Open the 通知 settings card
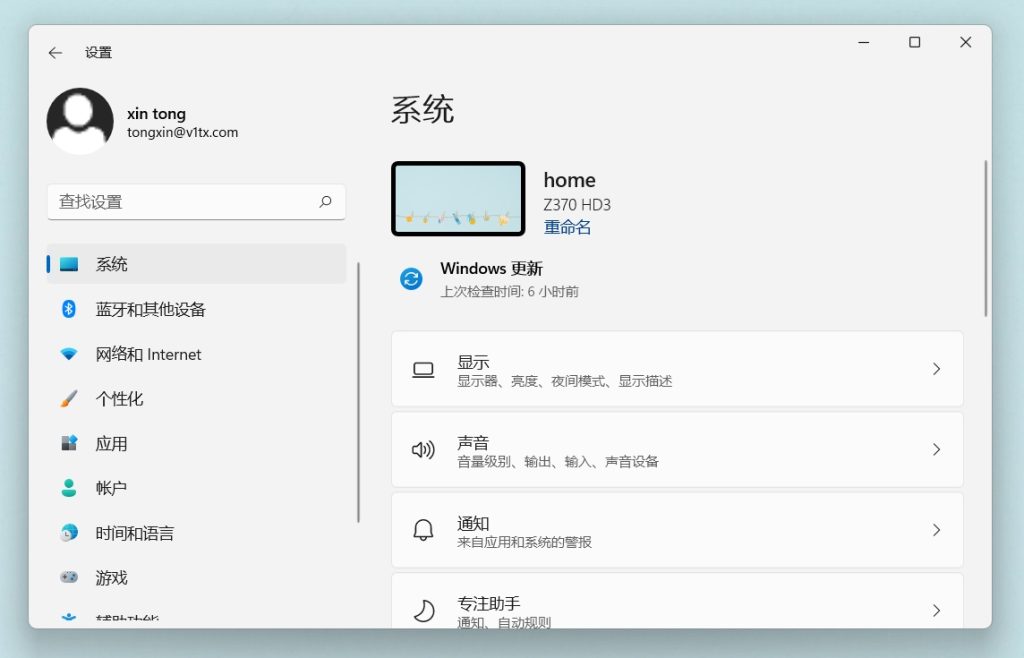Viewport: 1024px width, 658px height. click(677, 529)
